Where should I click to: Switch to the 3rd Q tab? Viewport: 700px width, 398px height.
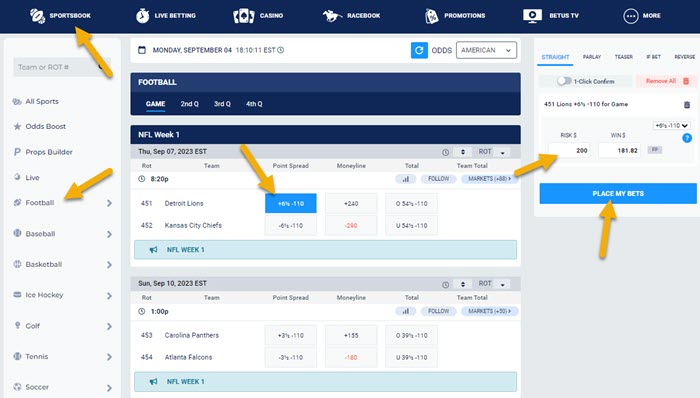(222, 104)
